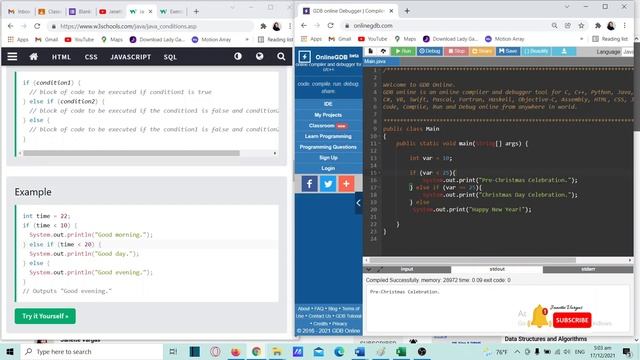Open Extensions puzzle icon in left browser
The image size is (640, 360).
point(263,26)
